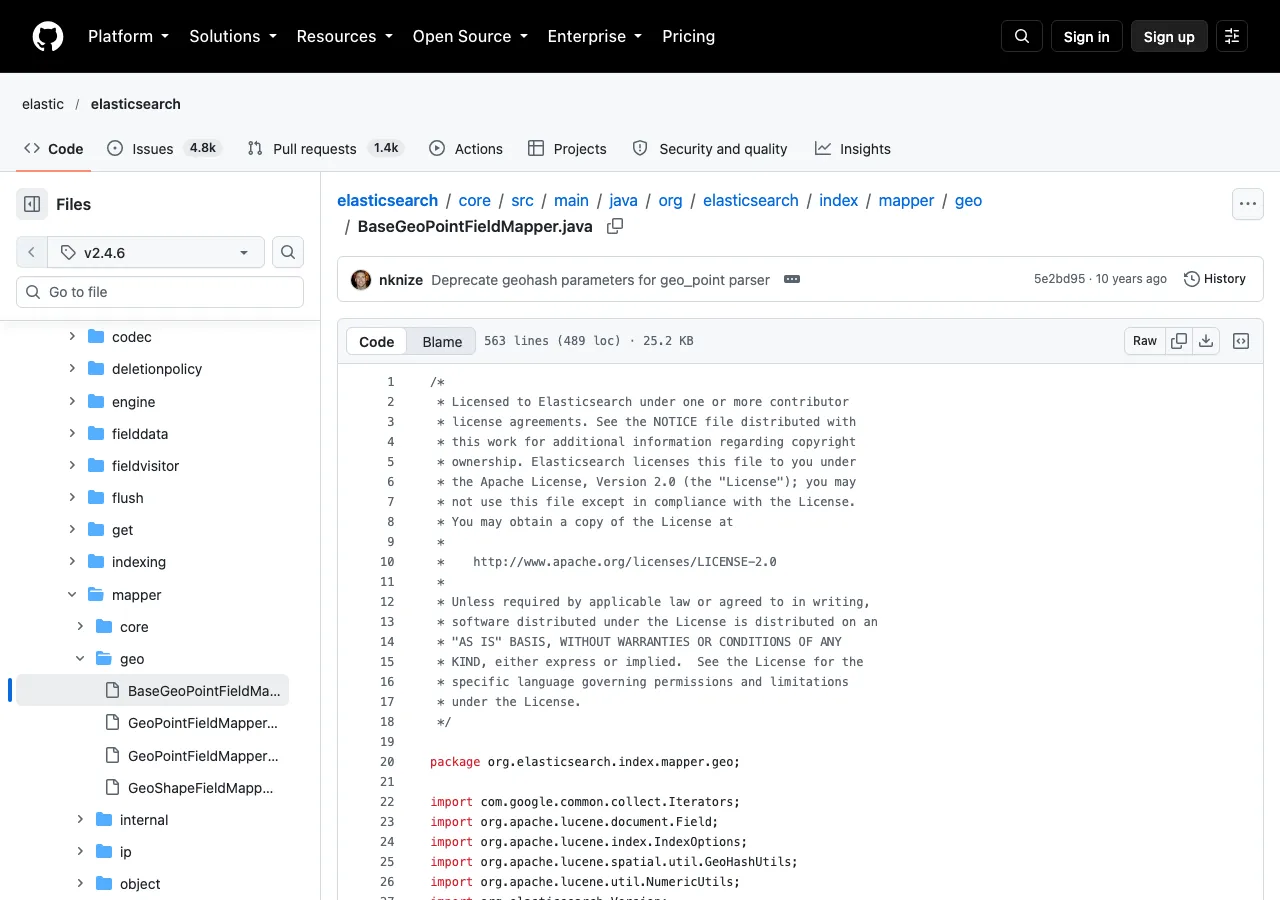Open the v2.4.6 branch selector
1280x900 pixels.
click(x=156, y=252)
